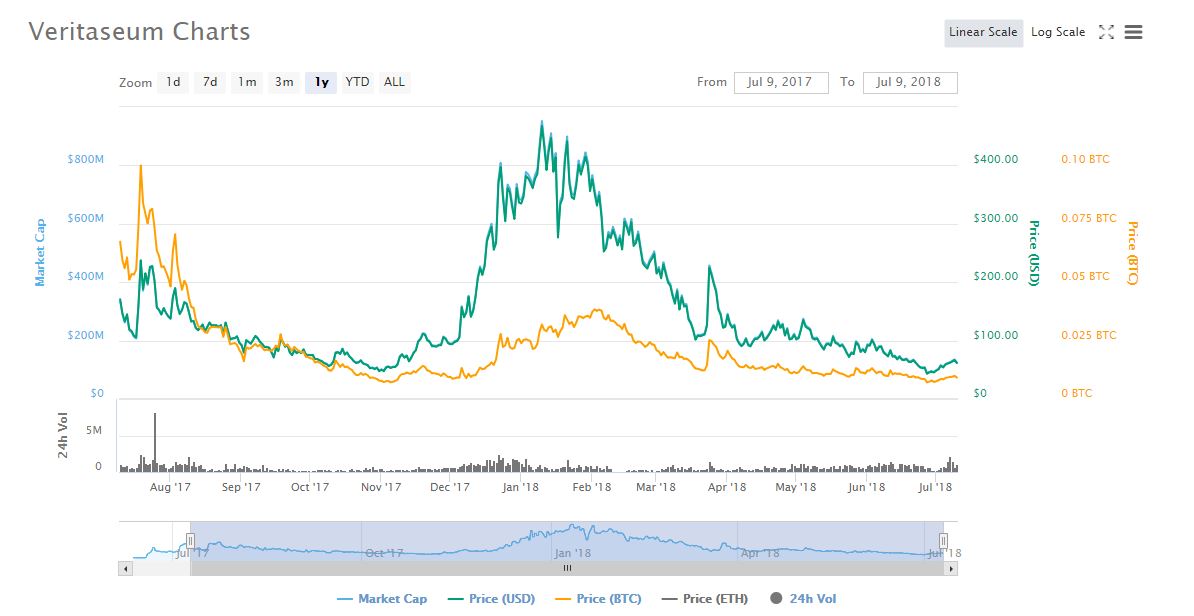Switch to Linear Scale
Viewport: 1194px width, 616px height.
[x=983, y=33]
